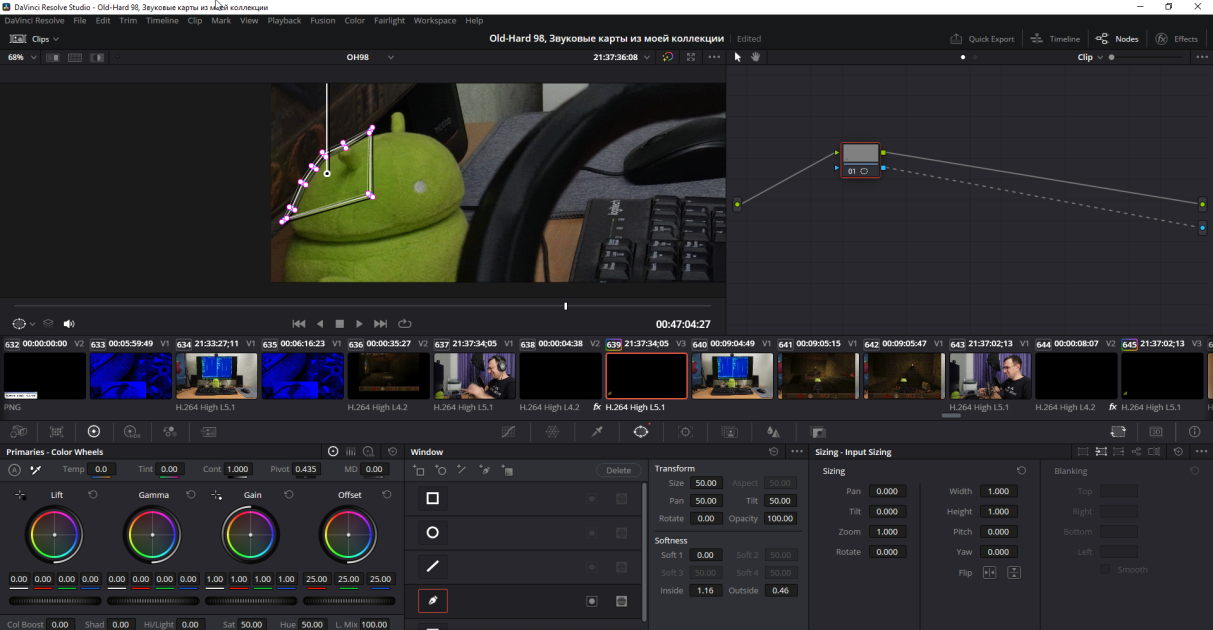
Task: Click the Offset color wheel center
Action: (x=349, y=535)
